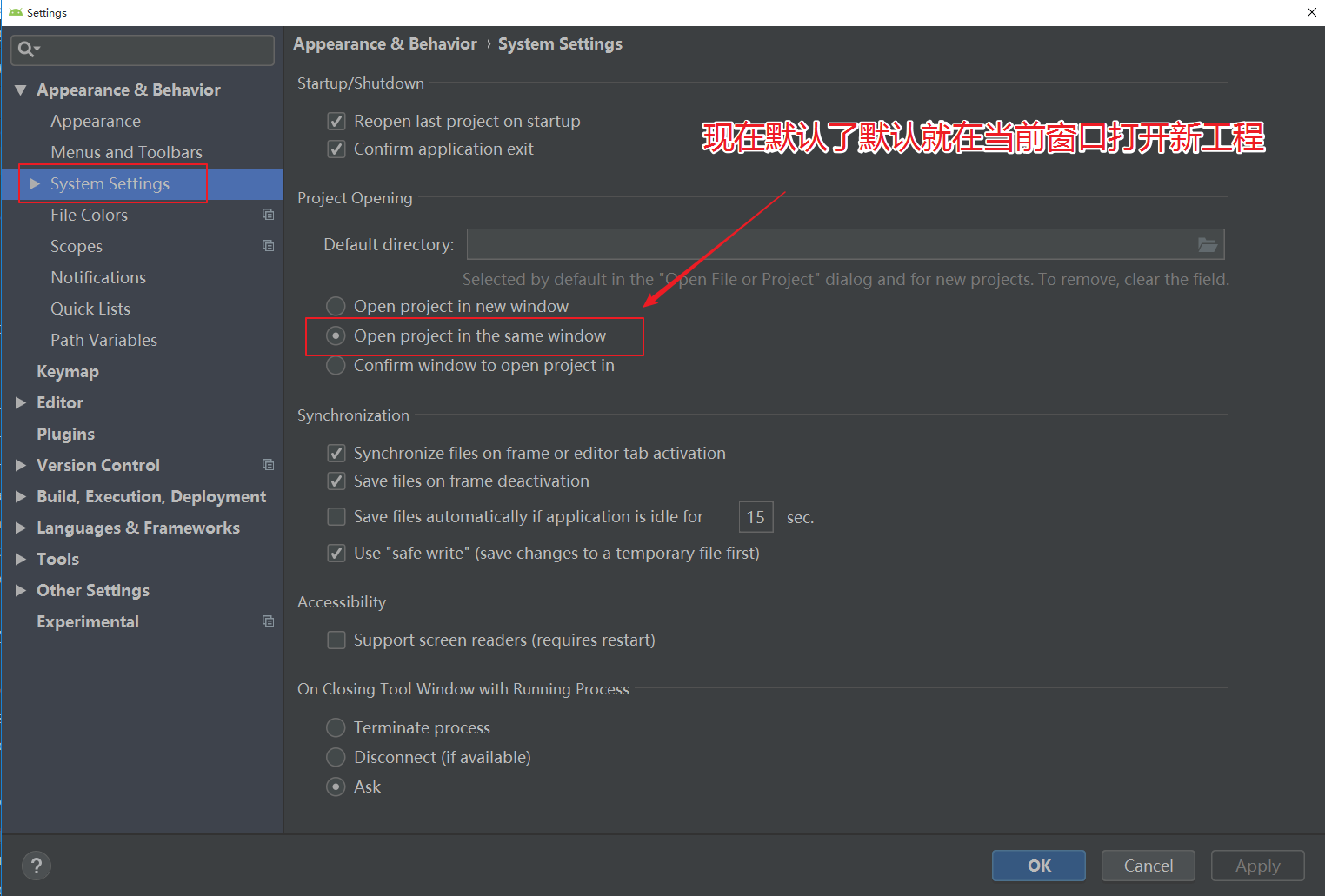1325x896 pixels.
Task: Open File Colors settings
Action: tap(89, 215)
